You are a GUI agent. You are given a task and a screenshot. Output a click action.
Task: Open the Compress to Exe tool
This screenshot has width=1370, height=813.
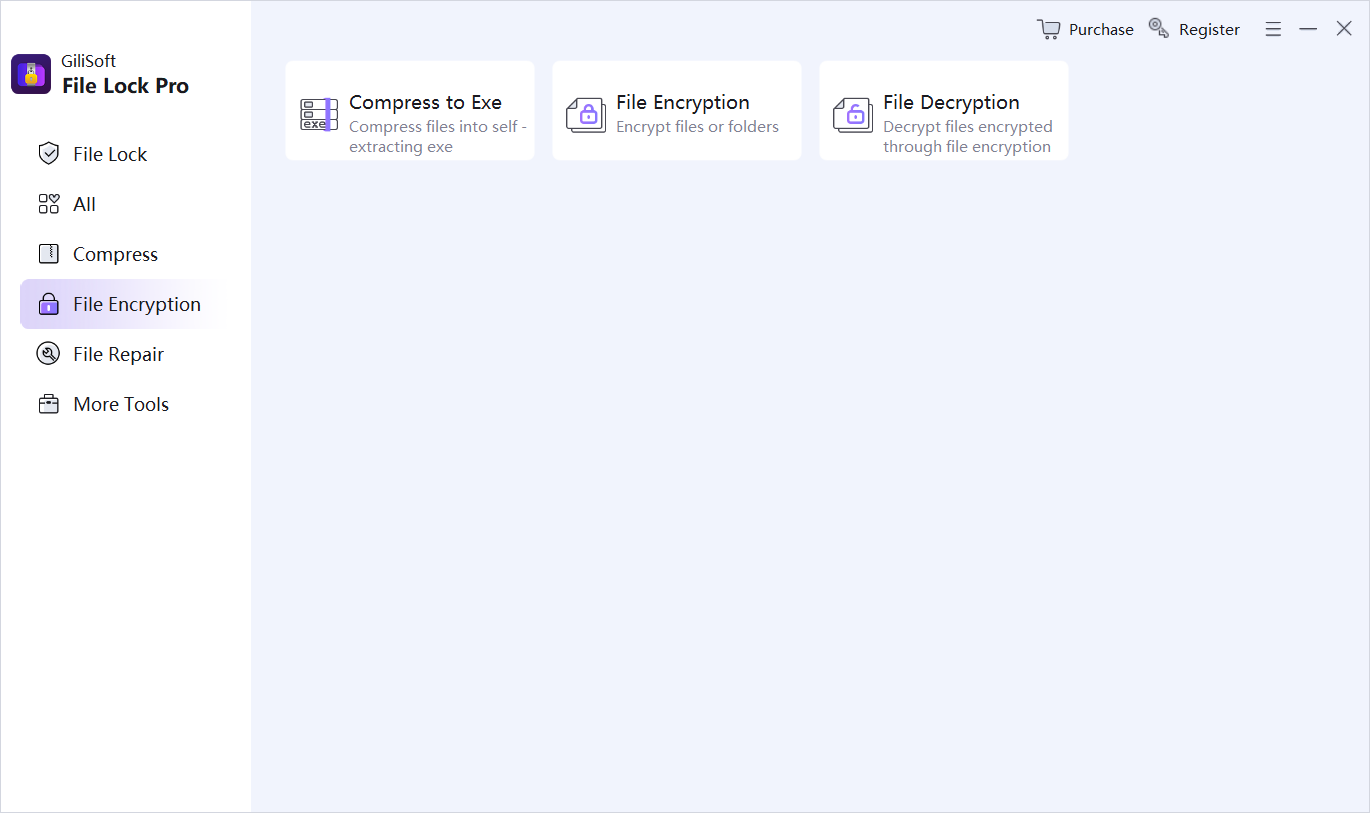click(410, 110)
